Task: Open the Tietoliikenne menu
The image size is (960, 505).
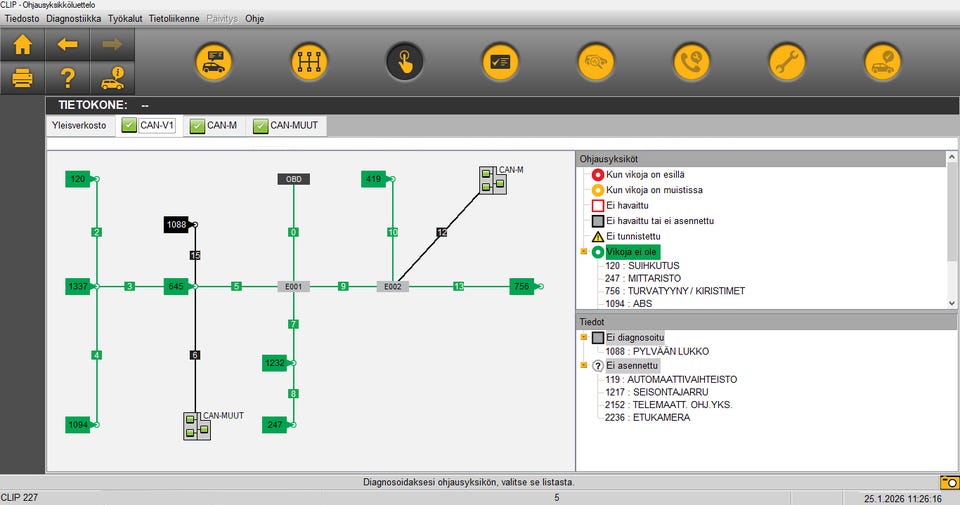Action: pos(174,18)
